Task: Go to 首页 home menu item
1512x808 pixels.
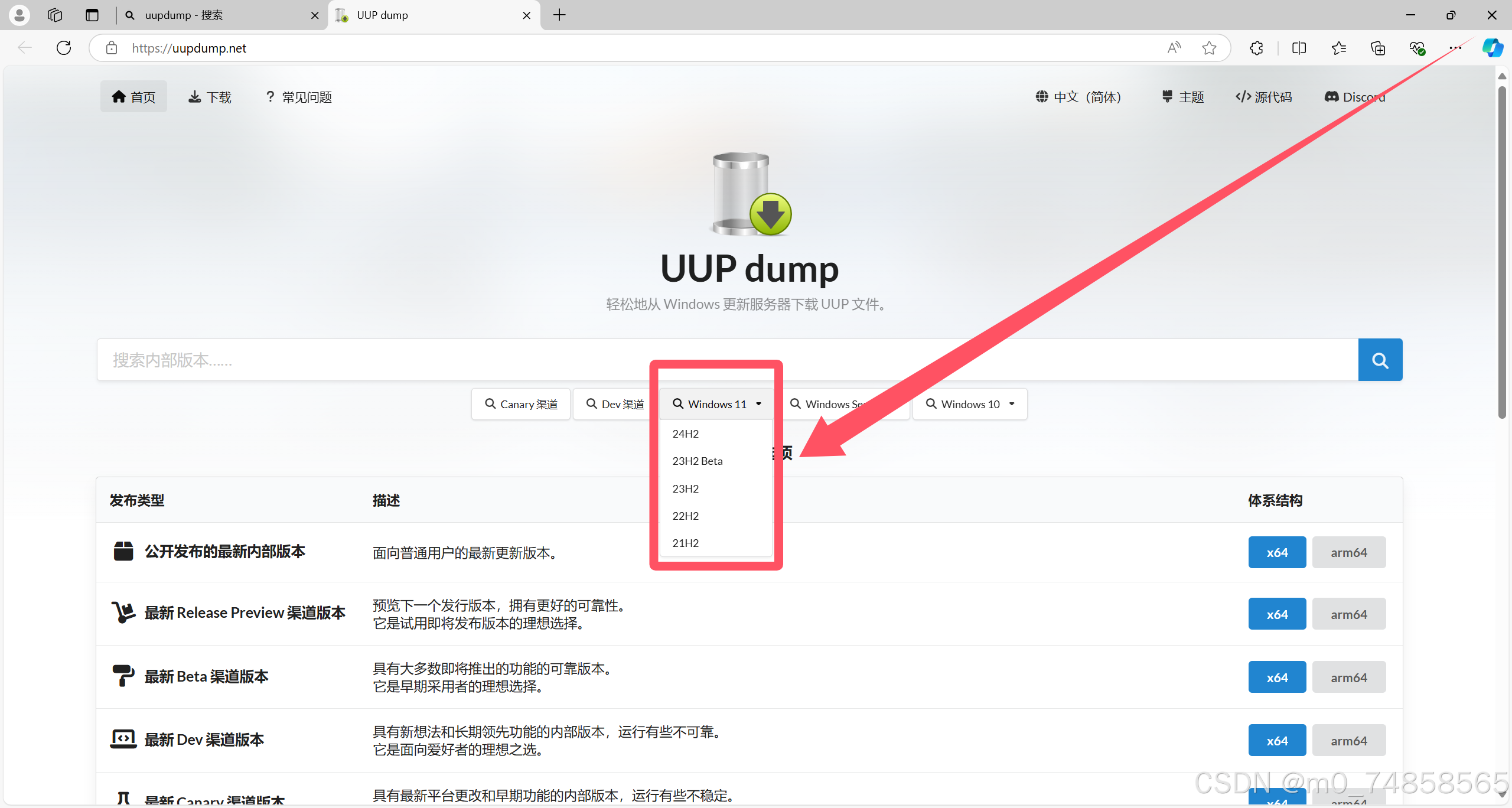Action: click(133, 97)
